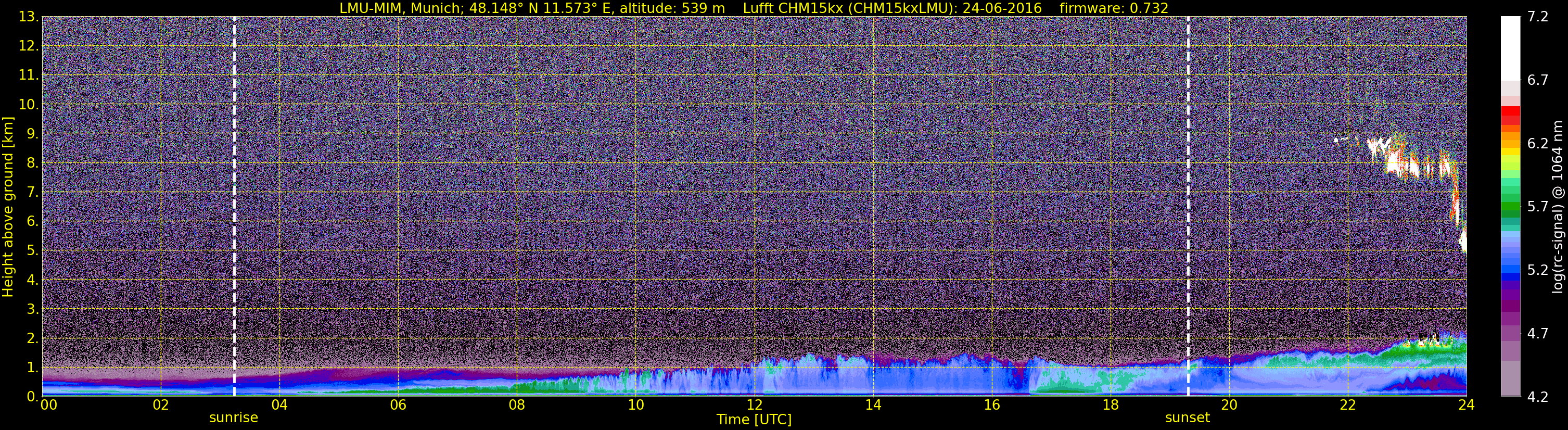1568x430 pixels.
Task: Click the height axis tick '2.'
Action: pyautogui.click(x=32, y=339)
